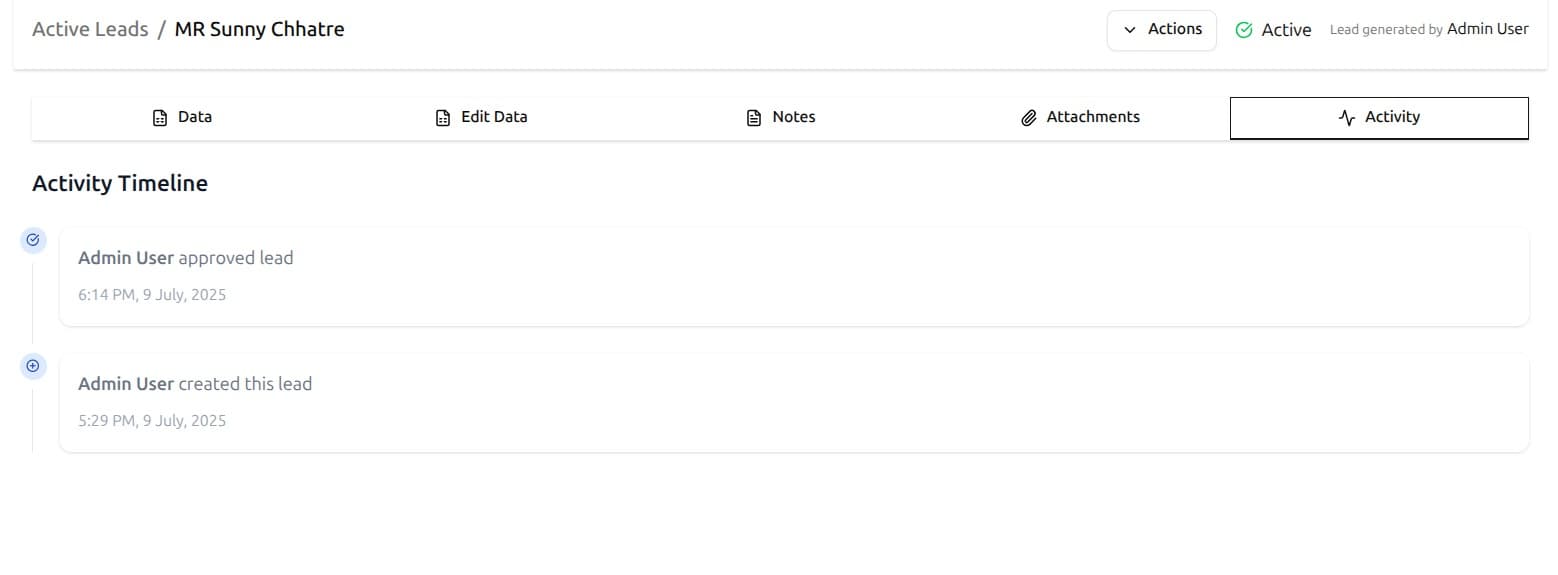Click the Edit Data tab icon
This screenshot has width=1558, height=575.
click(443, 118)
